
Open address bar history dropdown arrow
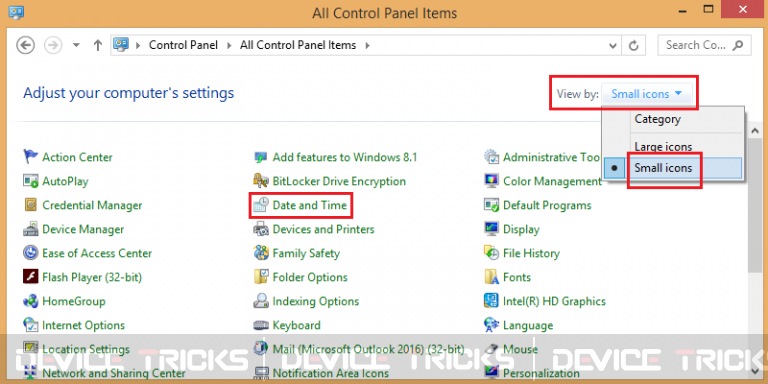pos(612,46)
